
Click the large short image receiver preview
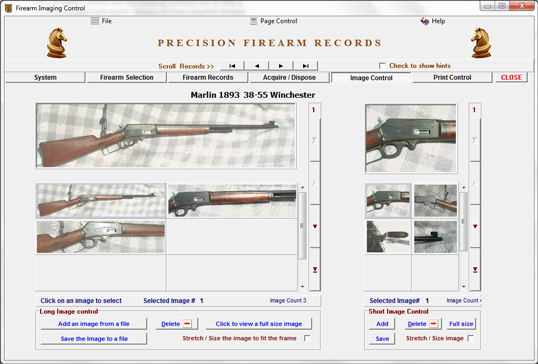point(411,138)
